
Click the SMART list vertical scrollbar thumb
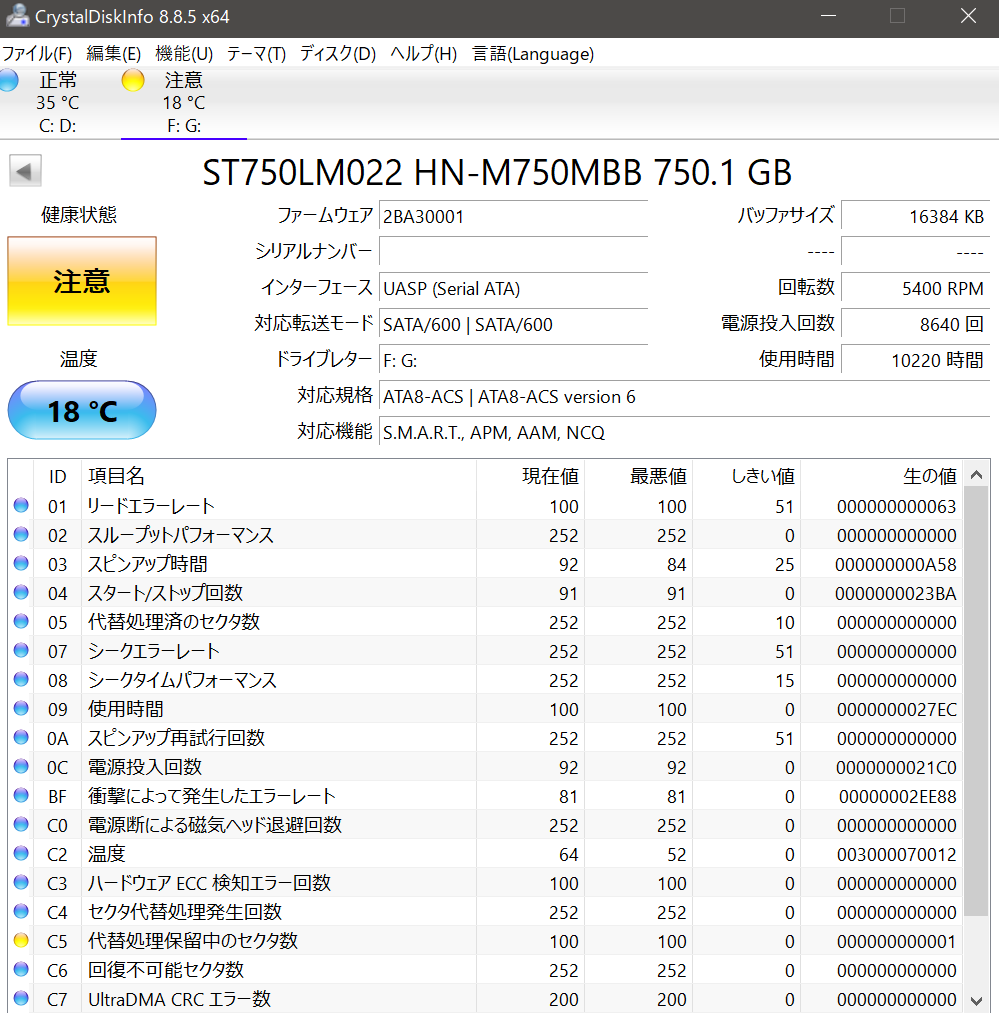(x=976, y=701)
